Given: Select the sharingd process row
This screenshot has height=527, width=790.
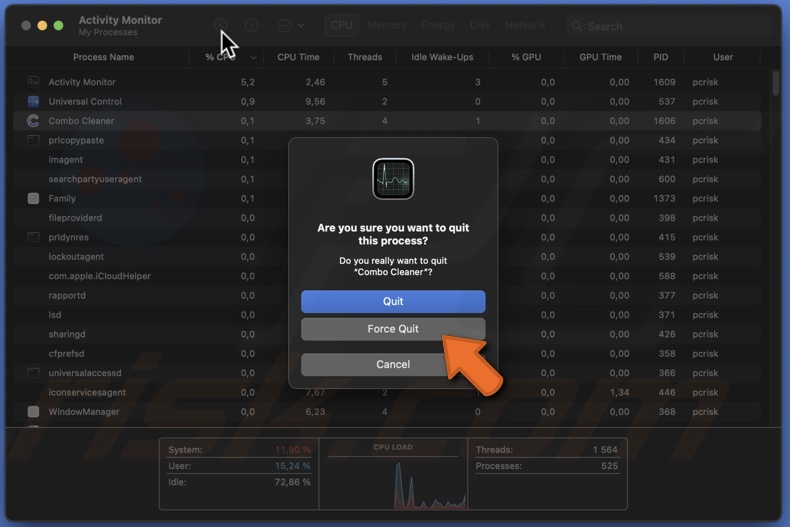Looking at the screenshot, I should [387, 334].
